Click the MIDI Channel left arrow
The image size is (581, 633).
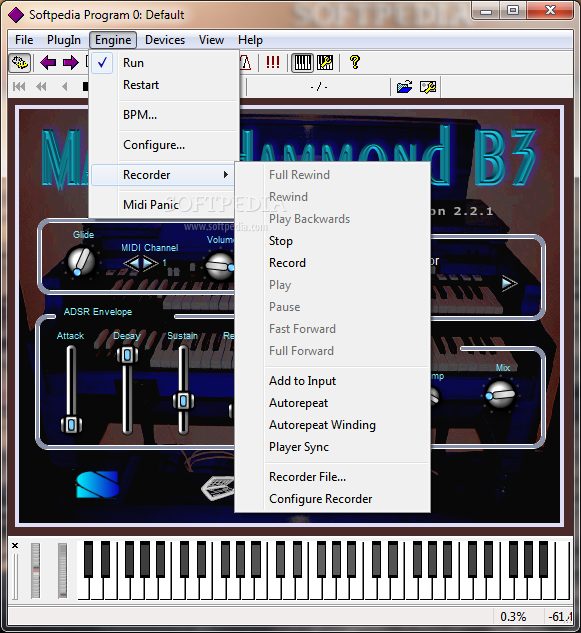click(x=132, y=263)
